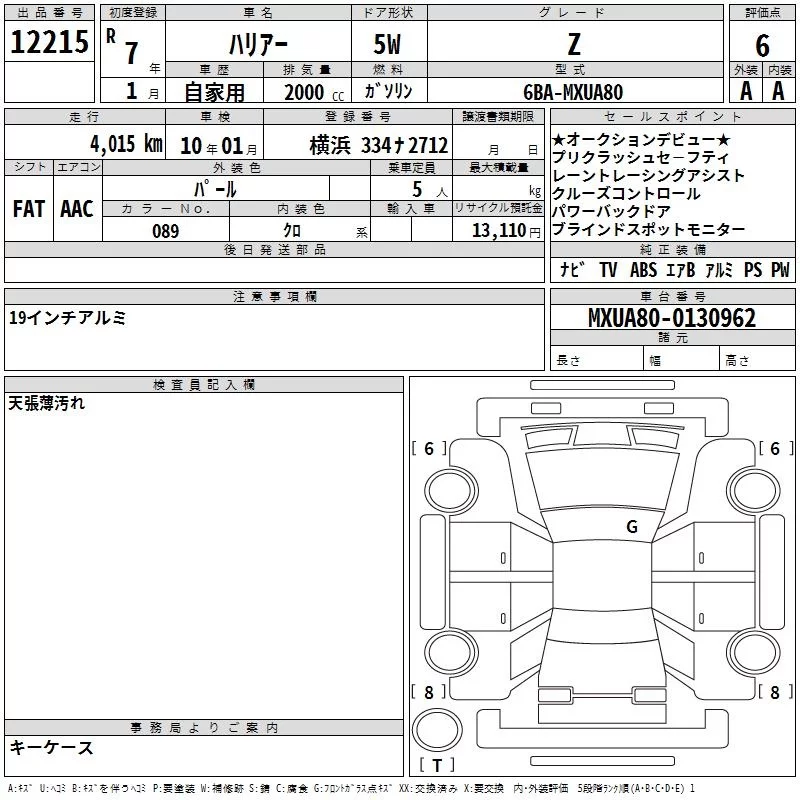Select the car name "ハリアー"
Image resolution: width=800 pixels, height=800 pixels.
[258, 45]
